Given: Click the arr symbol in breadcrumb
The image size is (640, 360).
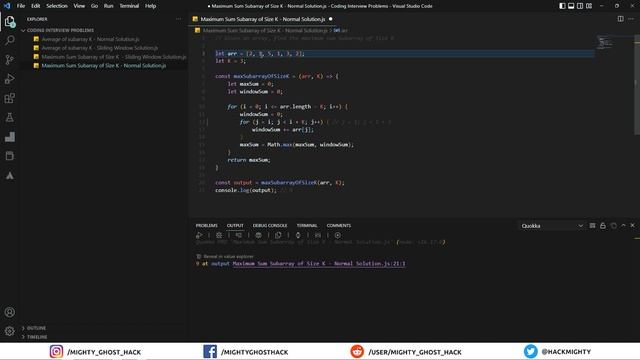Looking at the screenshot, I should pyautogui.click(x=340, y=30).
